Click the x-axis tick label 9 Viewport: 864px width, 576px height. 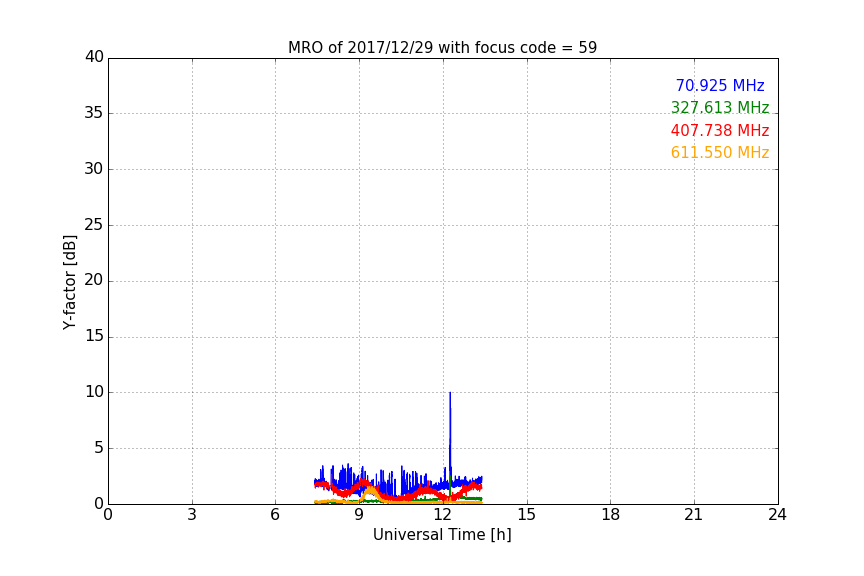point(359,515)
